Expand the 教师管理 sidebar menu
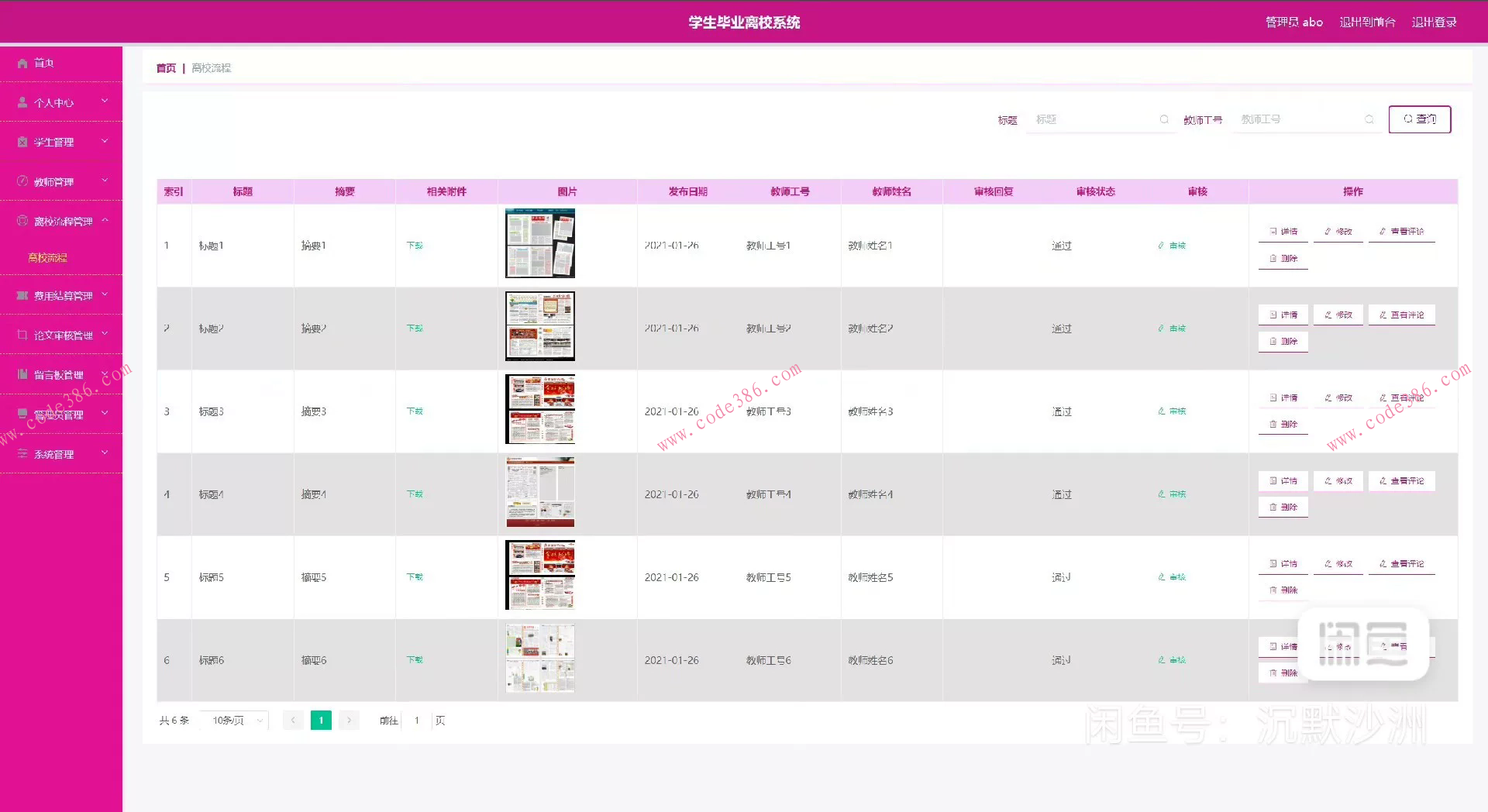This screenshot has height=812, width=1488. point(61,181)
